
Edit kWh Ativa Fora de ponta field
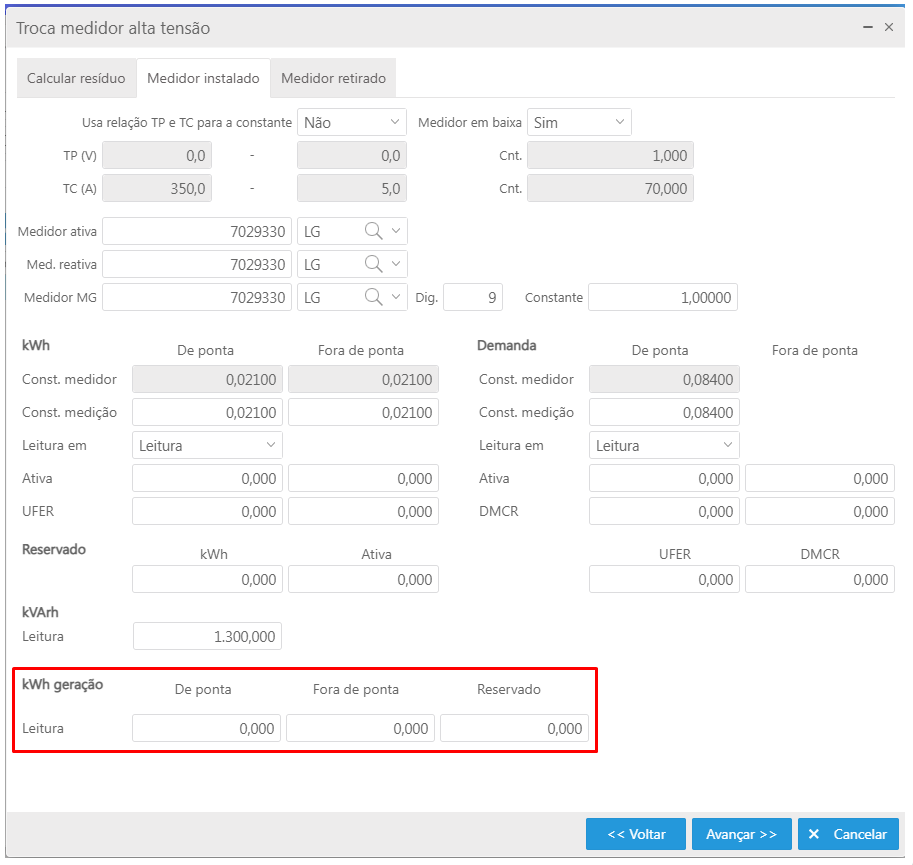[363, 478]
